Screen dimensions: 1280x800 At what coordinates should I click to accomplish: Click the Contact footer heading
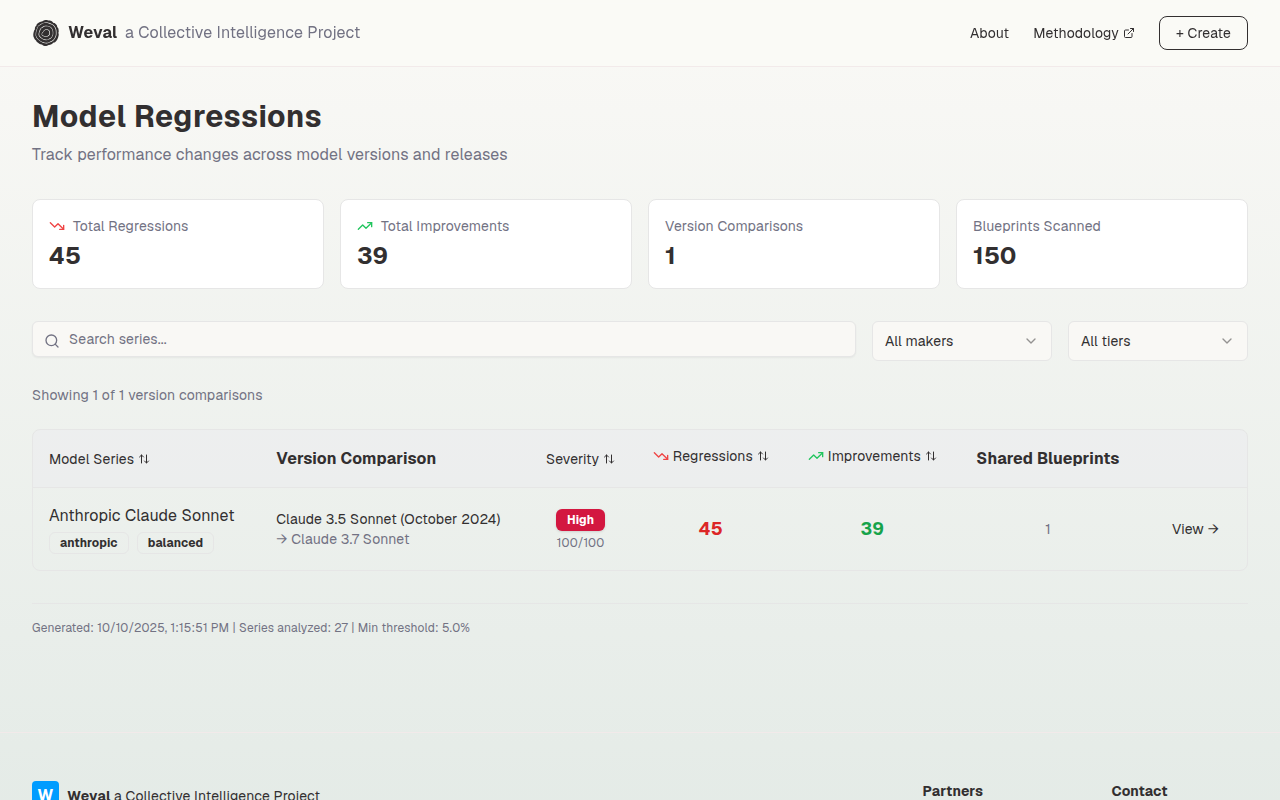point(1139,791)
